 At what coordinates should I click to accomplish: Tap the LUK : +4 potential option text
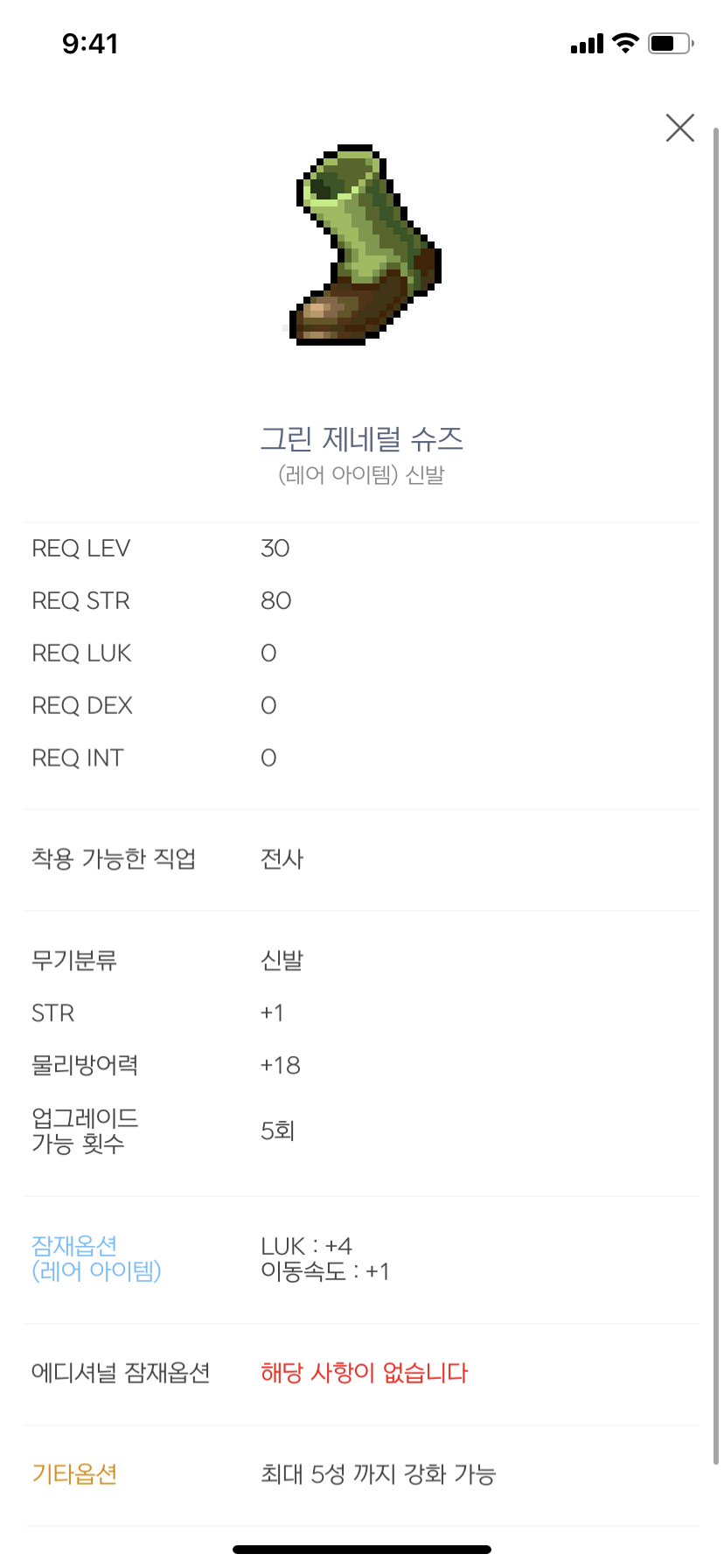(308, 1245)
